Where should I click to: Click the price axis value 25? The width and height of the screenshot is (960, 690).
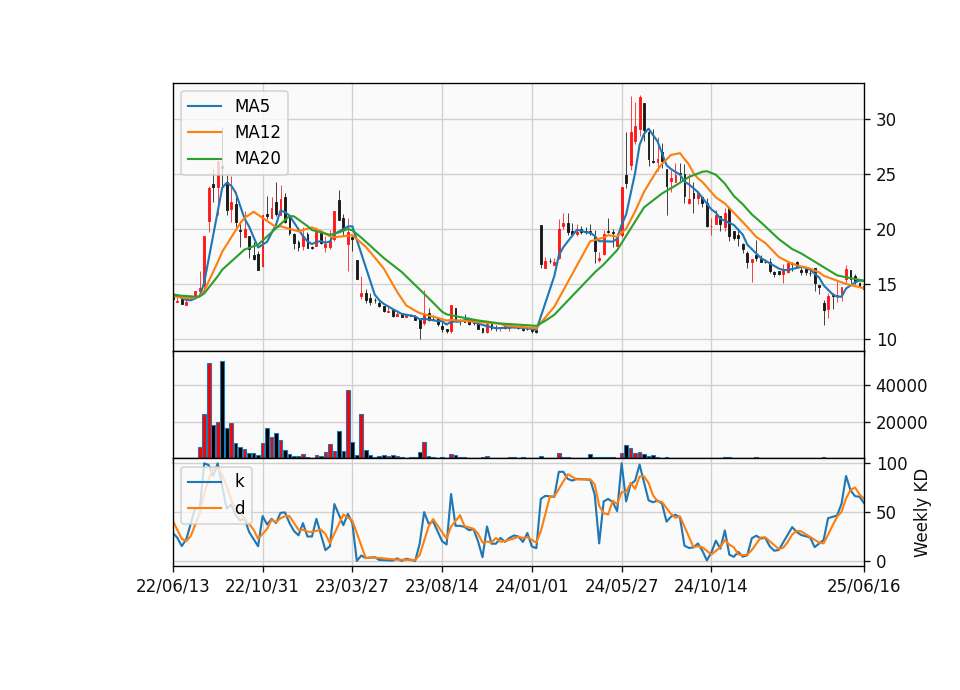886,175
